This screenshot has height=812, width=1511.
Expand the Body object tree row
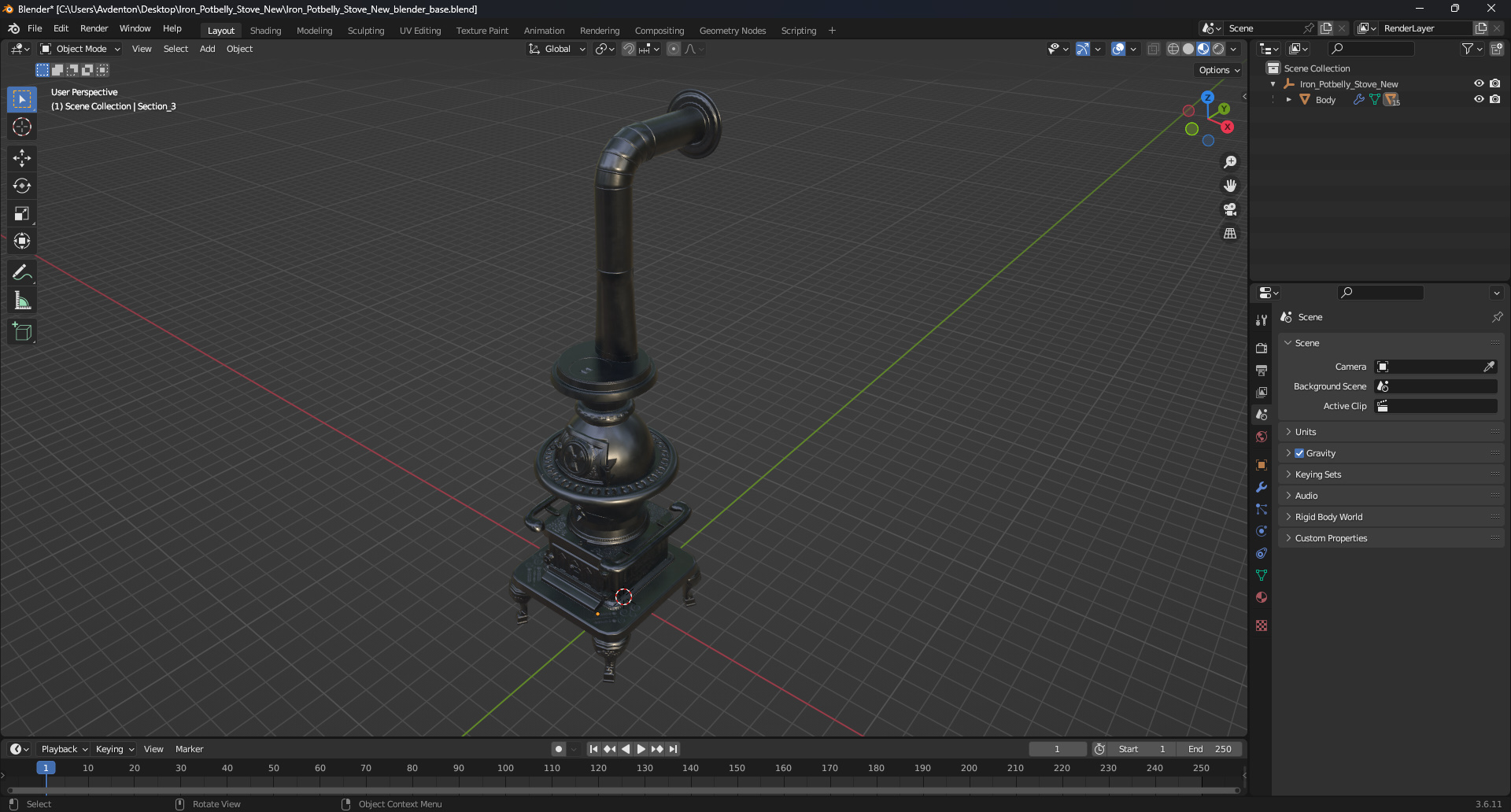point(1288,100)
